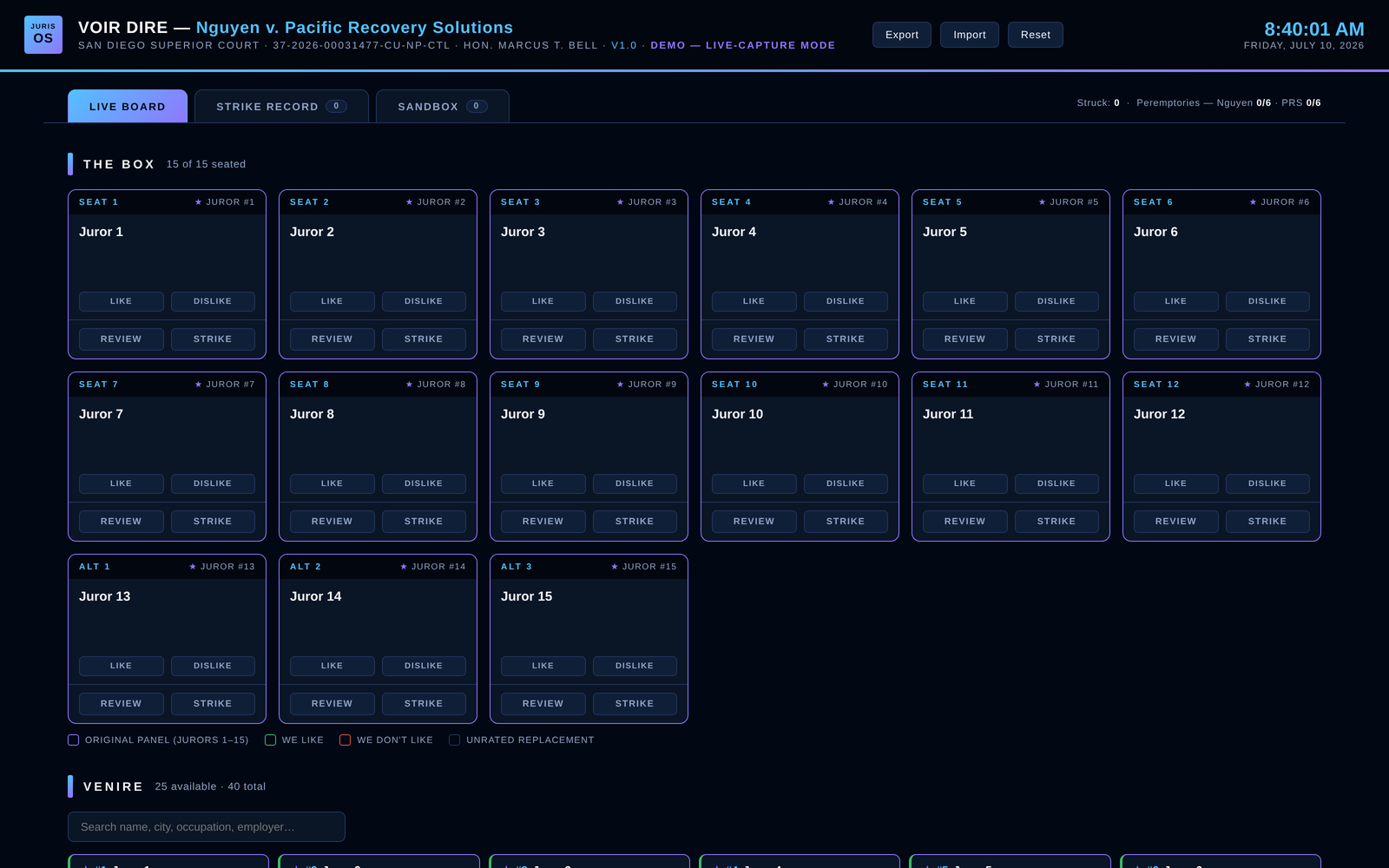Click the star icon beside Juror #1
Viewport: 1389px width, 868px height.
pos(198,202)
